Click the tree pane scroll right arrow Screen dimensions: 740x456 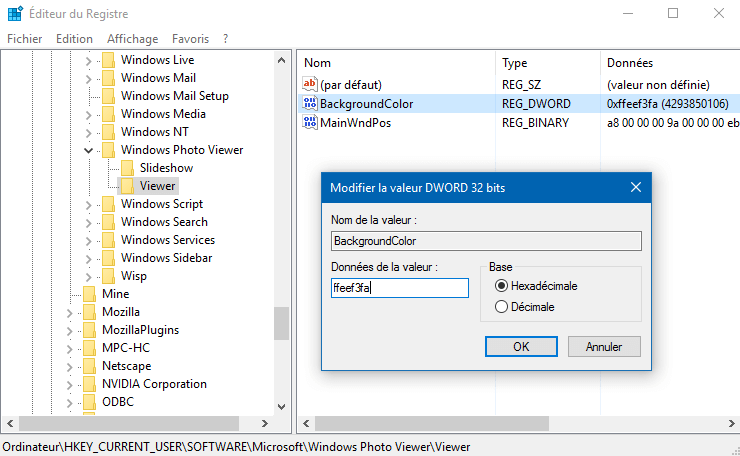(x=265, y=423)
